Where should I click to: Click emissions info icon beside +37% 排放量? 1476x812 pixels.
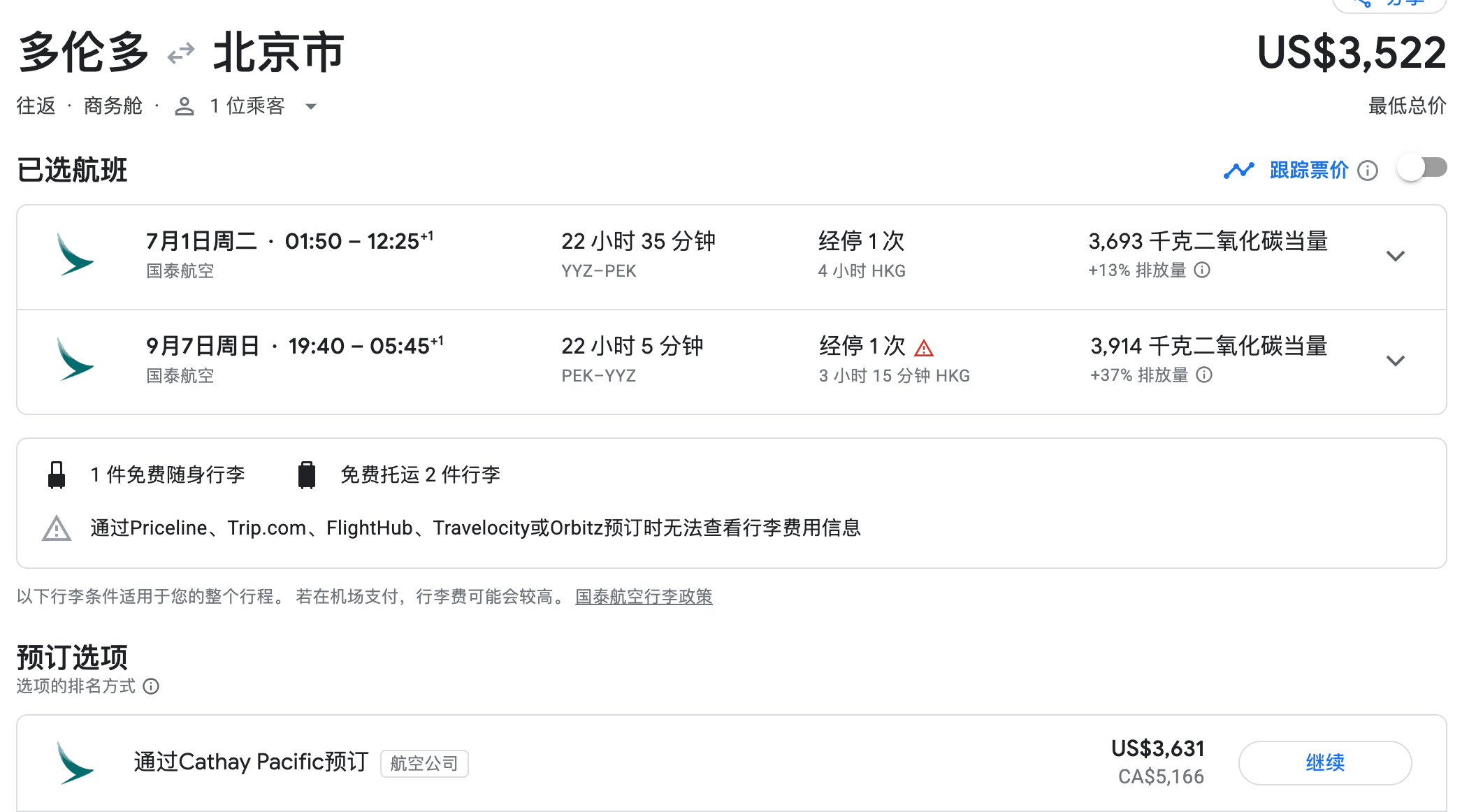pyautogui.click(x=1204, y=375)
